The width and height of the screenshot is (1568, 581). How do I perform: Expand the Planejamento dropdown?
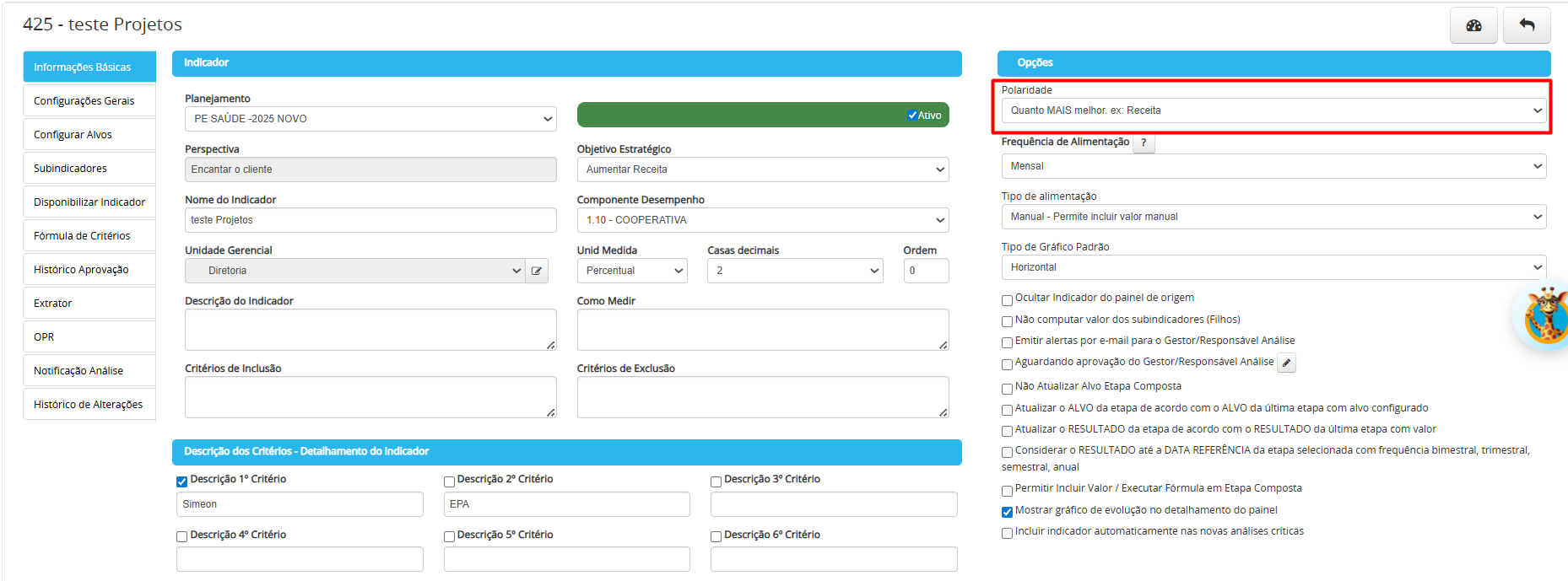pos(370,119)
